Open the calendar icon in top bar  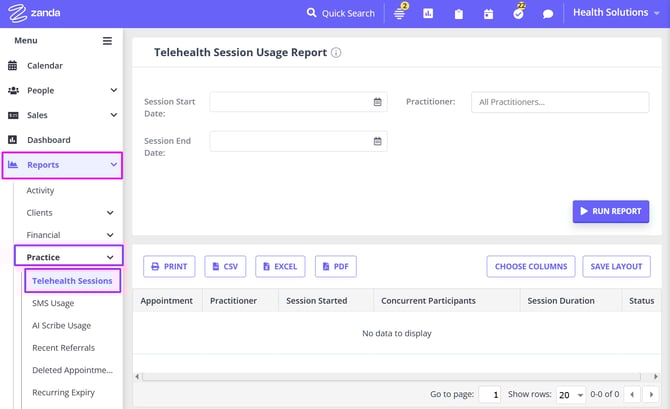[x=488, y=14]
